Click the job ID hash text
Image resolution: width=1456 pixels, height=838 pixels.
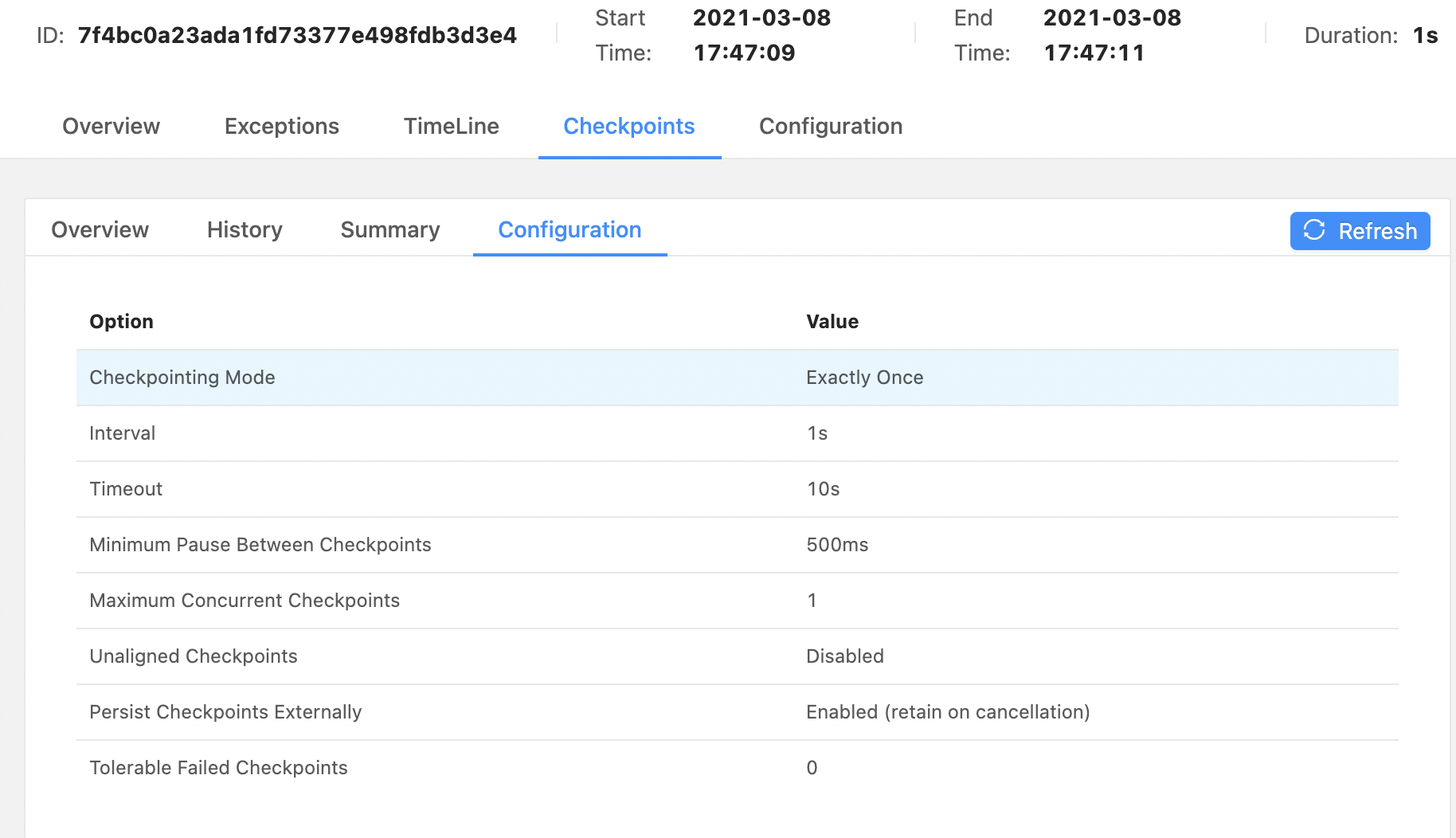[x=297, y=36]
